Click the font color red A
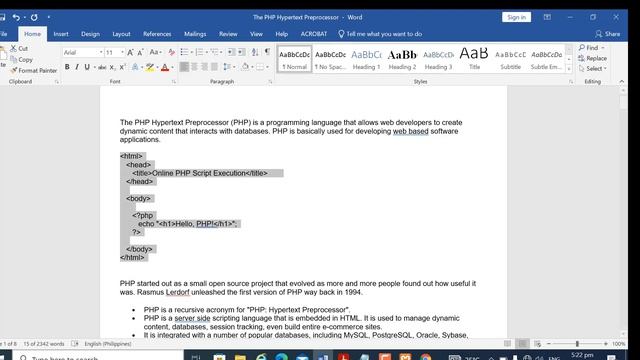 click(x=165, y=67)
